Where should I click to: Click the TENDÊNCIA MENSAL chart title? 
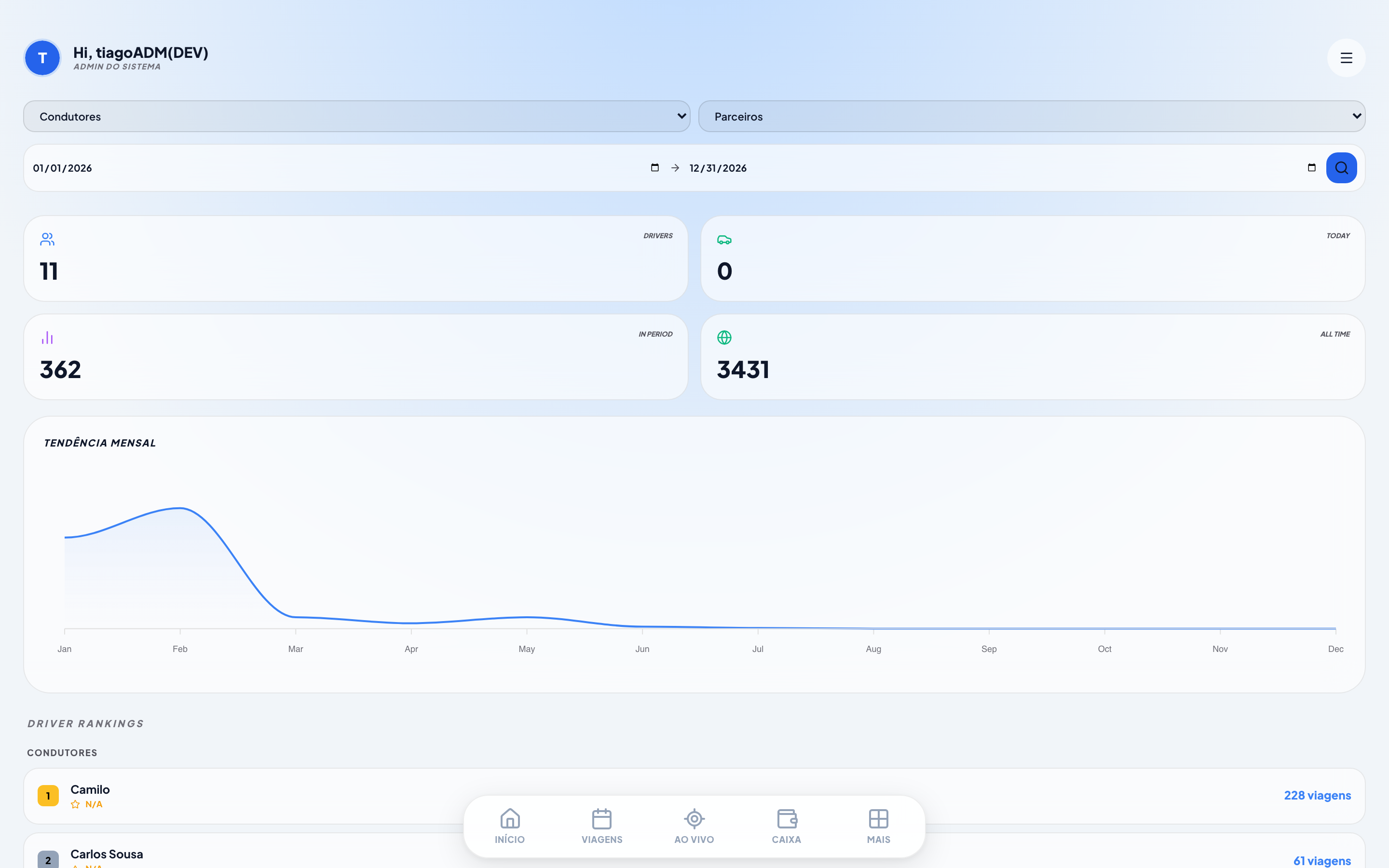pyautogui.click(x=100, y=443)
